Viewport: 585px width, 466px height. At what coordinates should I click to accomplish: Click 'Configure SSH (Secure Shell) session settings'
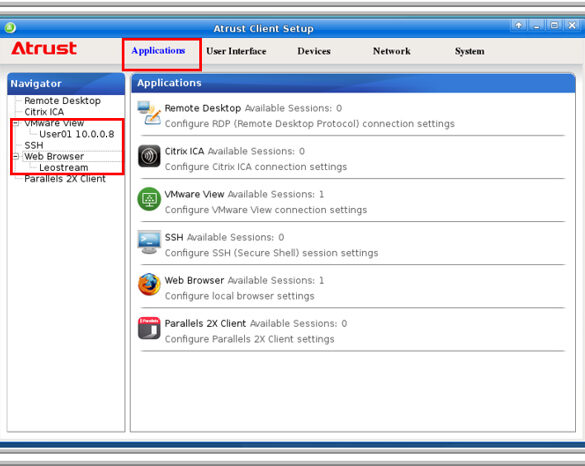click(x=272, y=253)
